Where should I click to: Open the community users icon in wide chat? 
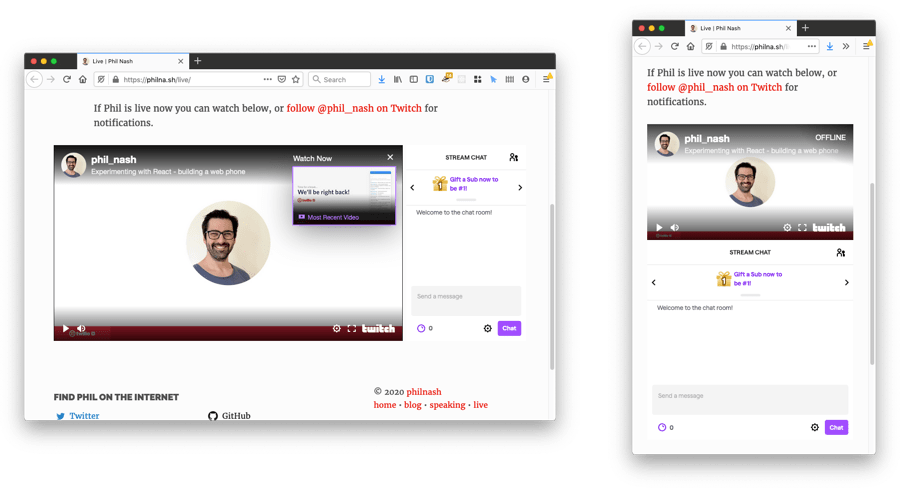coord(514,157)
